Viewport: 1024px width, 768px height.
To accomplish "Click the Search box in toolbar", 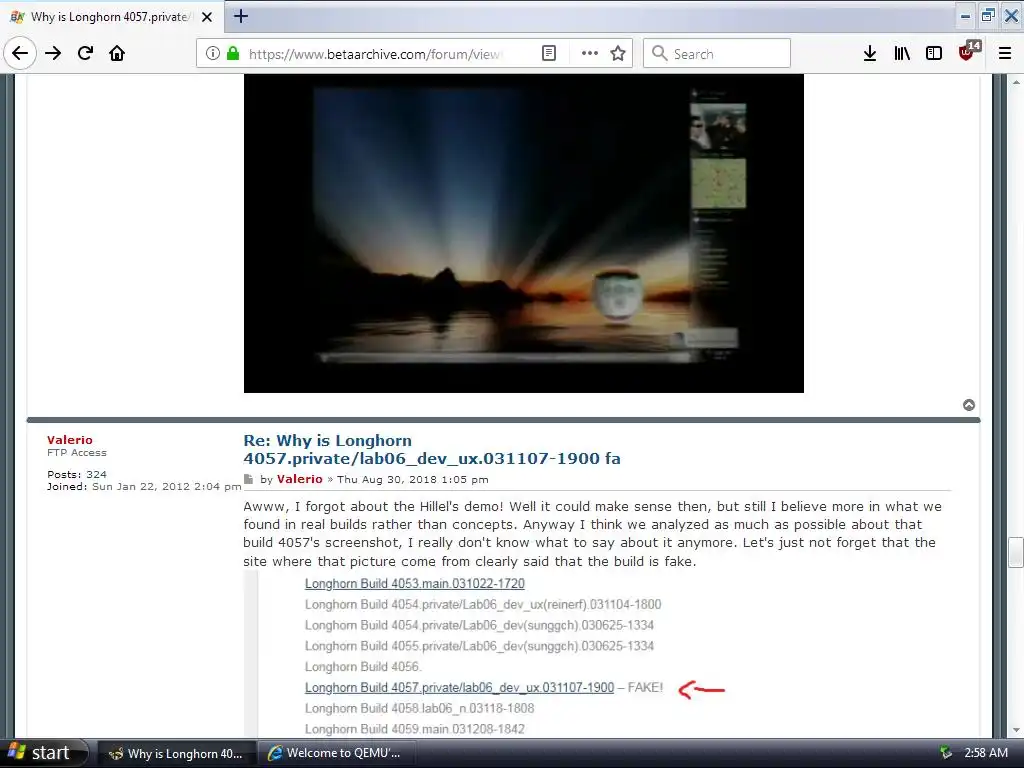I will (x=716, y=54).
